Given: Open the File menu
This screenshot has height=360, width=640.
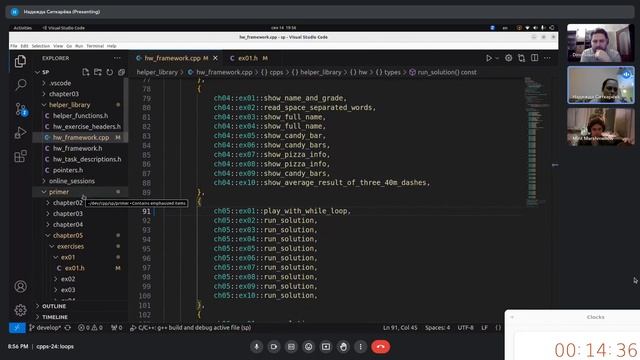Looking at the screenshot, I should 14,46.
